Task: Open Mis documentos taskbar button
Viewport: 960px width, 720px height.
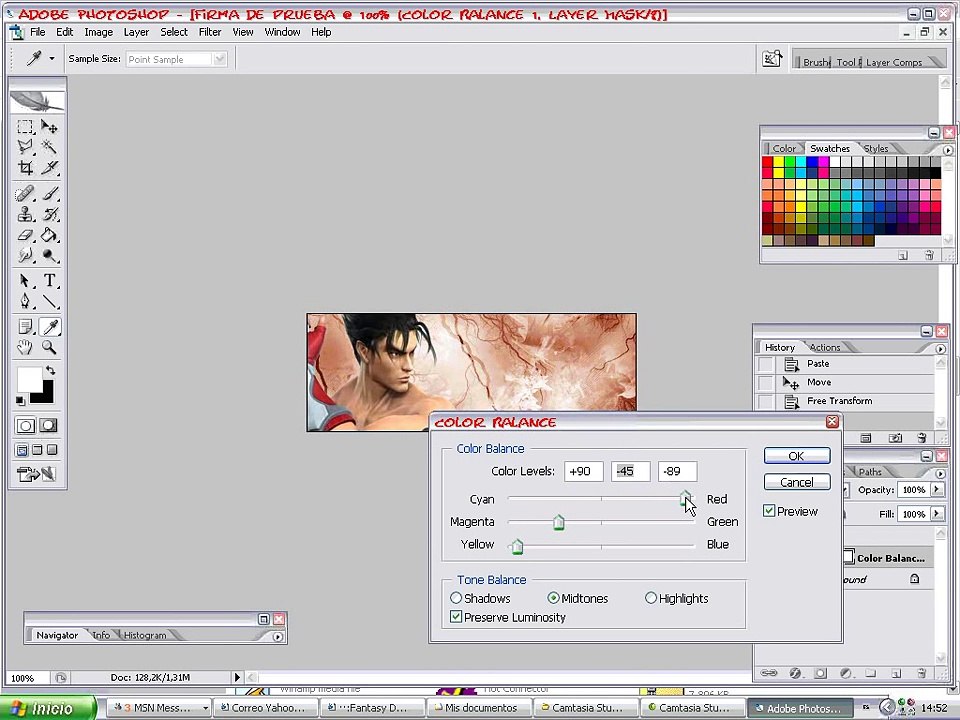Action: pyautogui.click(x=479, y=708)
